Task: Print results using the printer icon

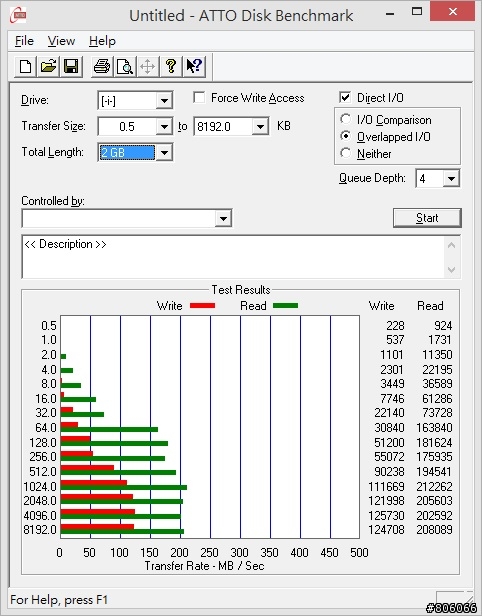Action: tap(102, 66)
